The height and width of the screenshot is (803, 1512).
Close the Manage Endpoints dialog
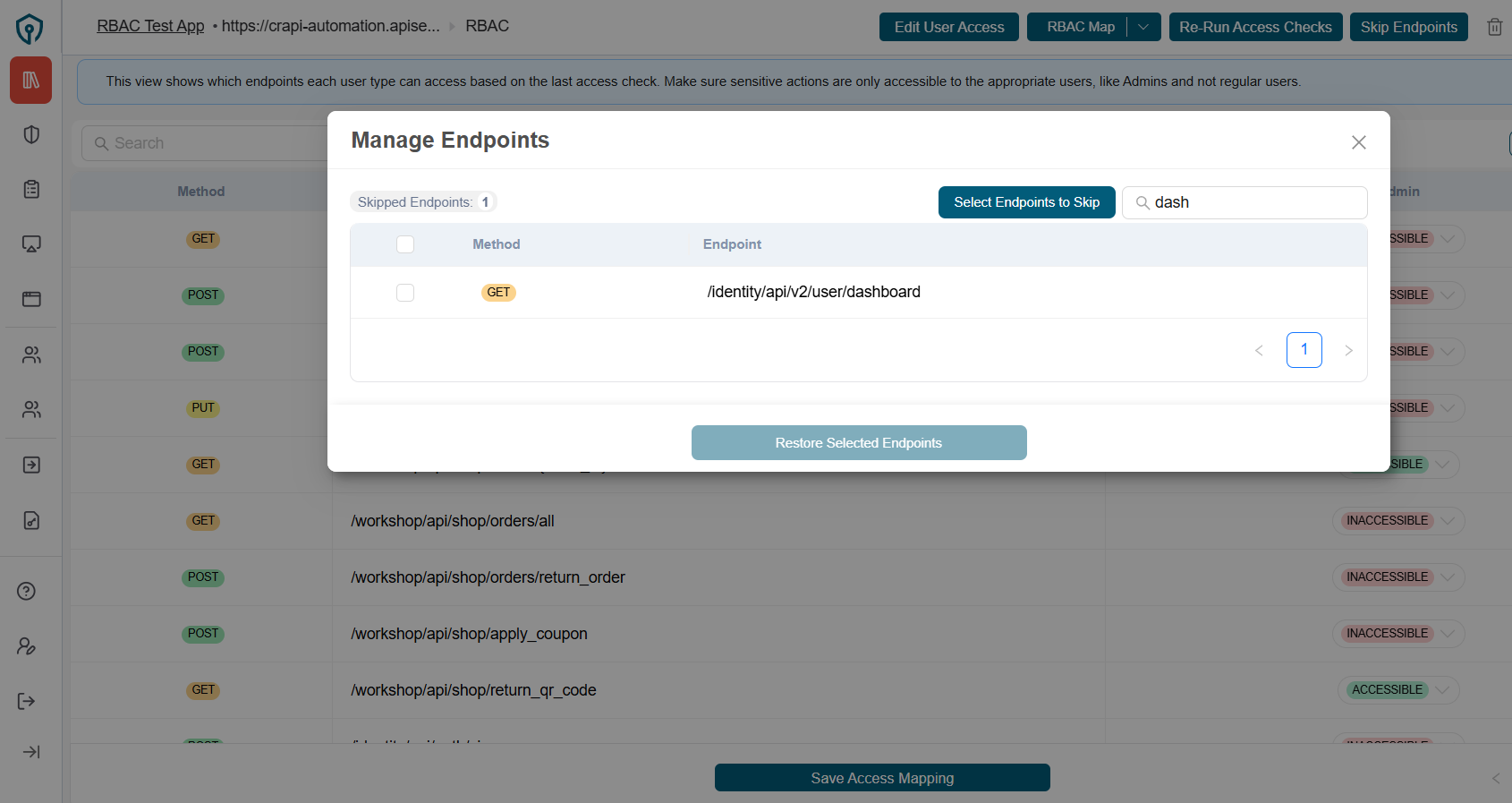1358,142
